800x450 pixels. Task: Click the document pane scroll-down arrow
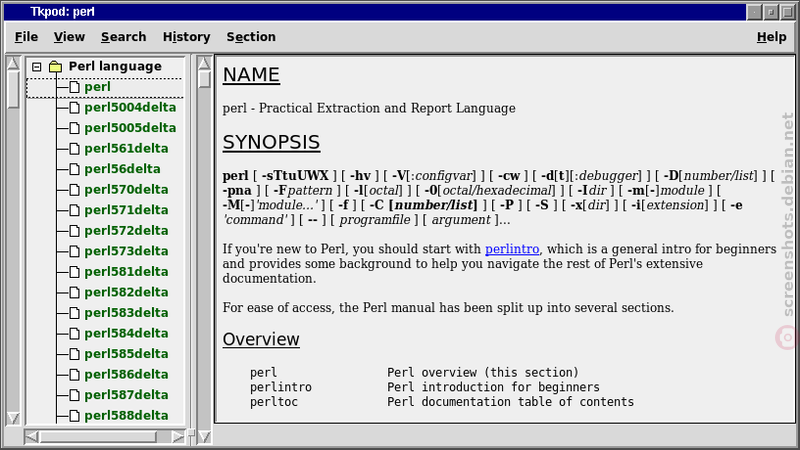(204, 437)
